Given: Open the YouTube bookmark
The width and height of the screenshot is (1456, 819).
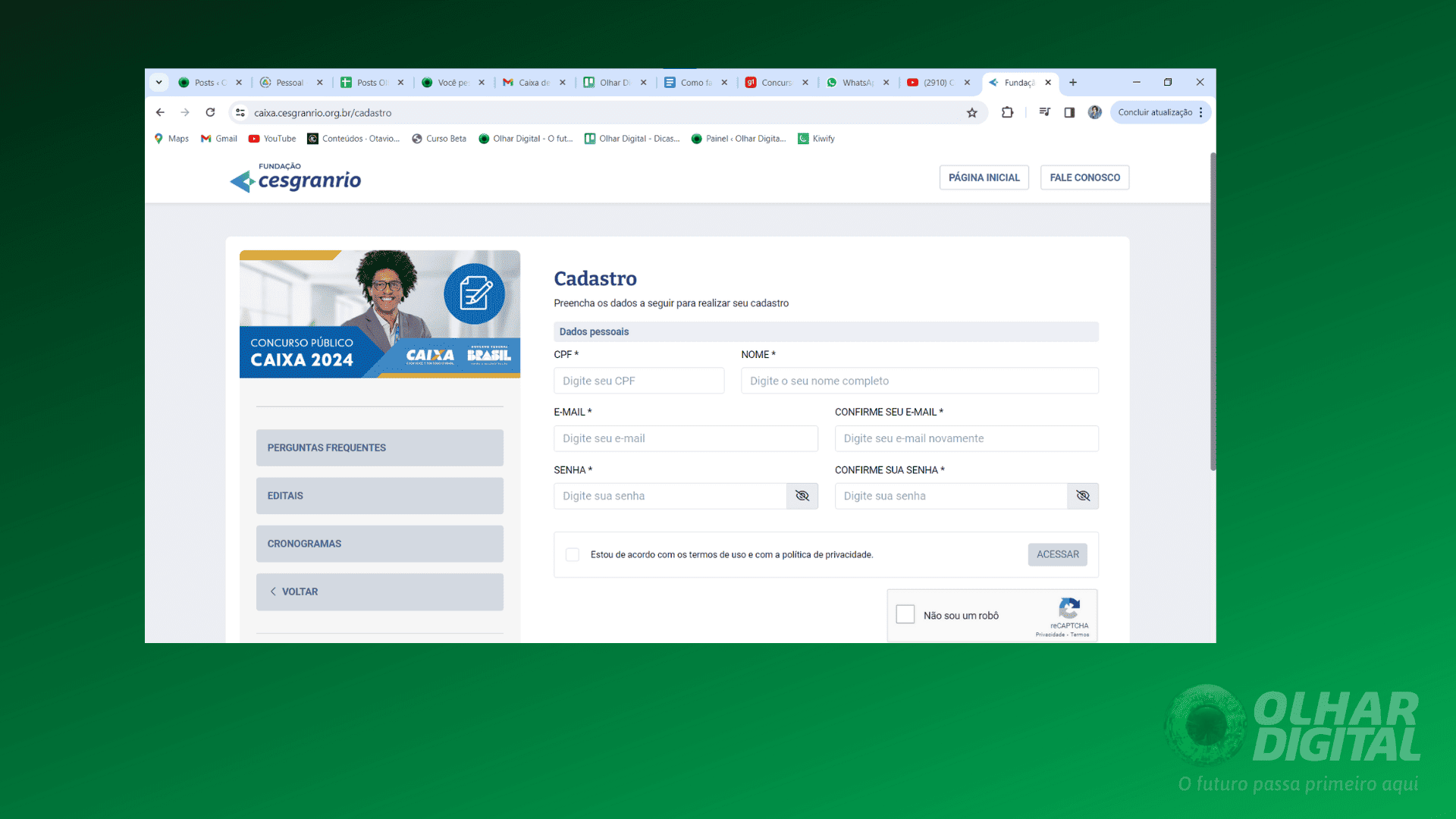Looking at the screenshot, I should point(272,139).
